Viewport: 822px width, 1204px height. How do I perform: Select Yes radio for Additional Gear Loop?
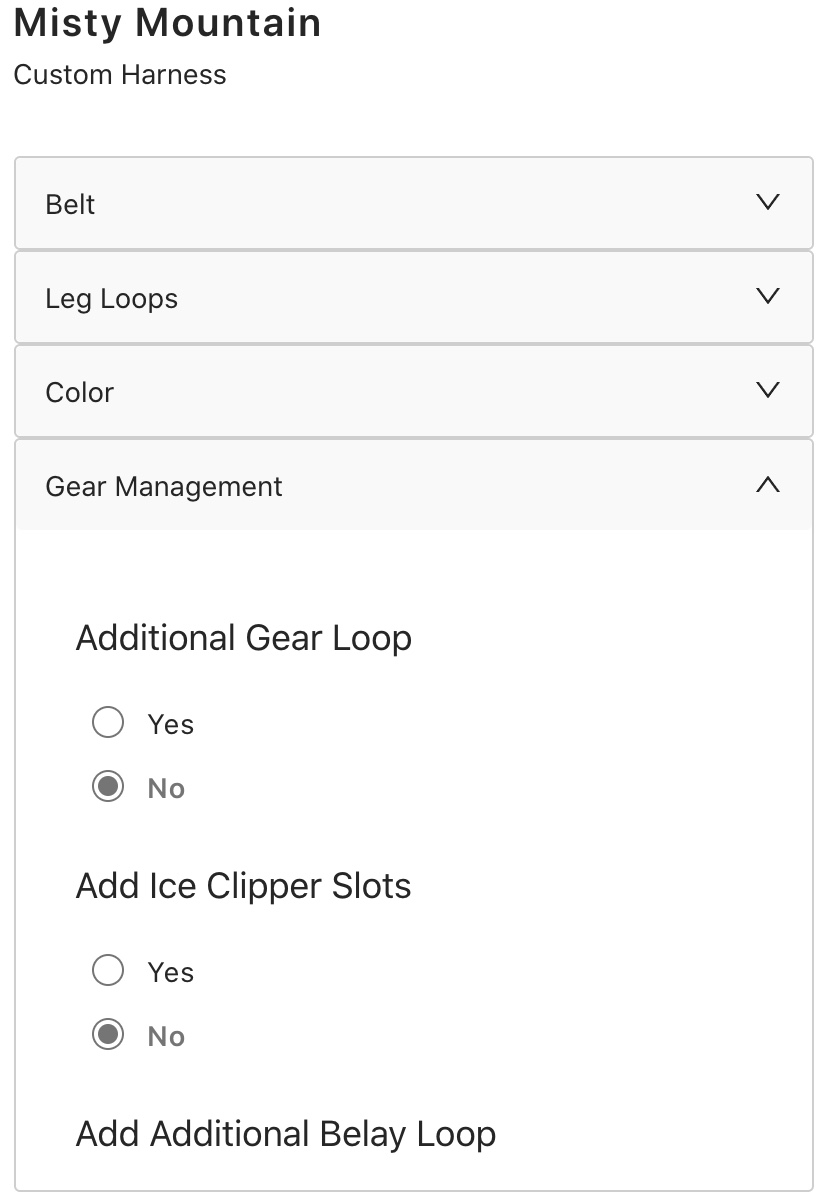pyautogui.click(x=108, y=722)
